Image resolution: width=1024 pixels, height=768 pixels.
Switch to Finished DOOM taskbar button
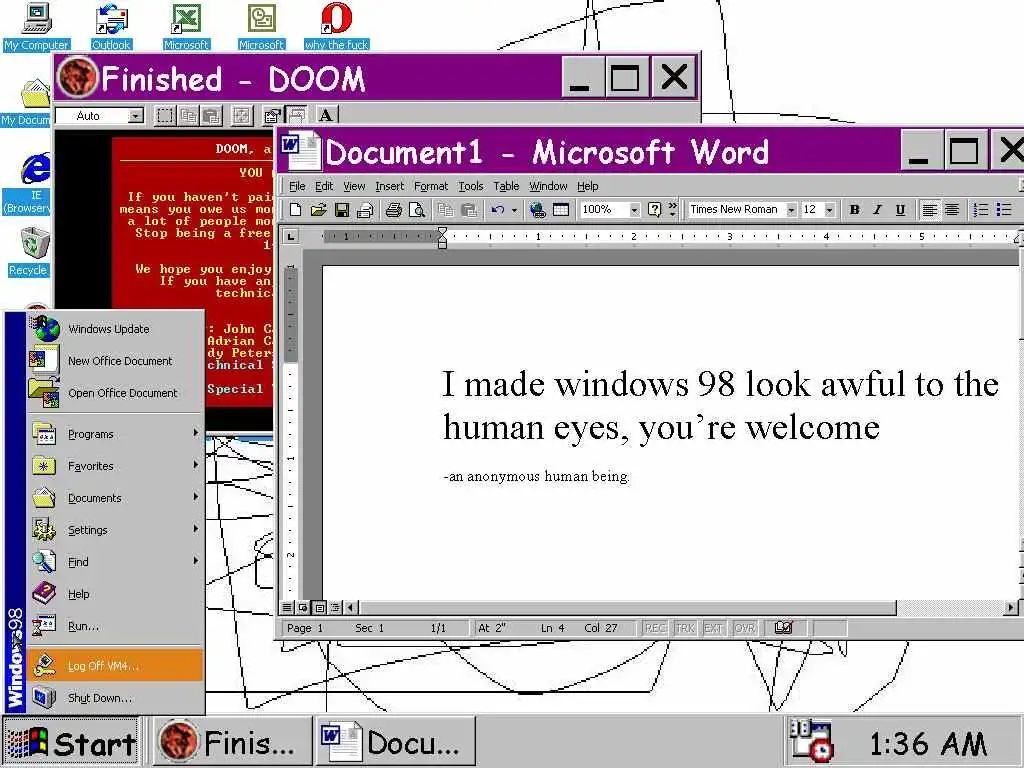[x=233, y=743]
